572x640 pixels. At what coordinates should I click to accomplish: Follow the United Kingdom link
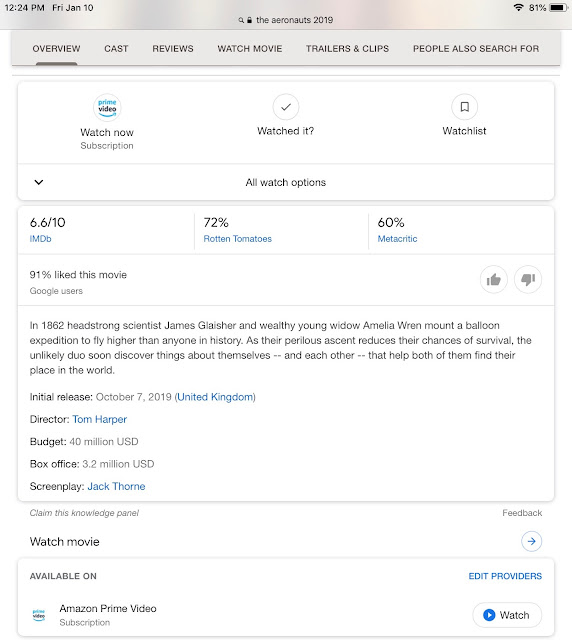(215, 397)
